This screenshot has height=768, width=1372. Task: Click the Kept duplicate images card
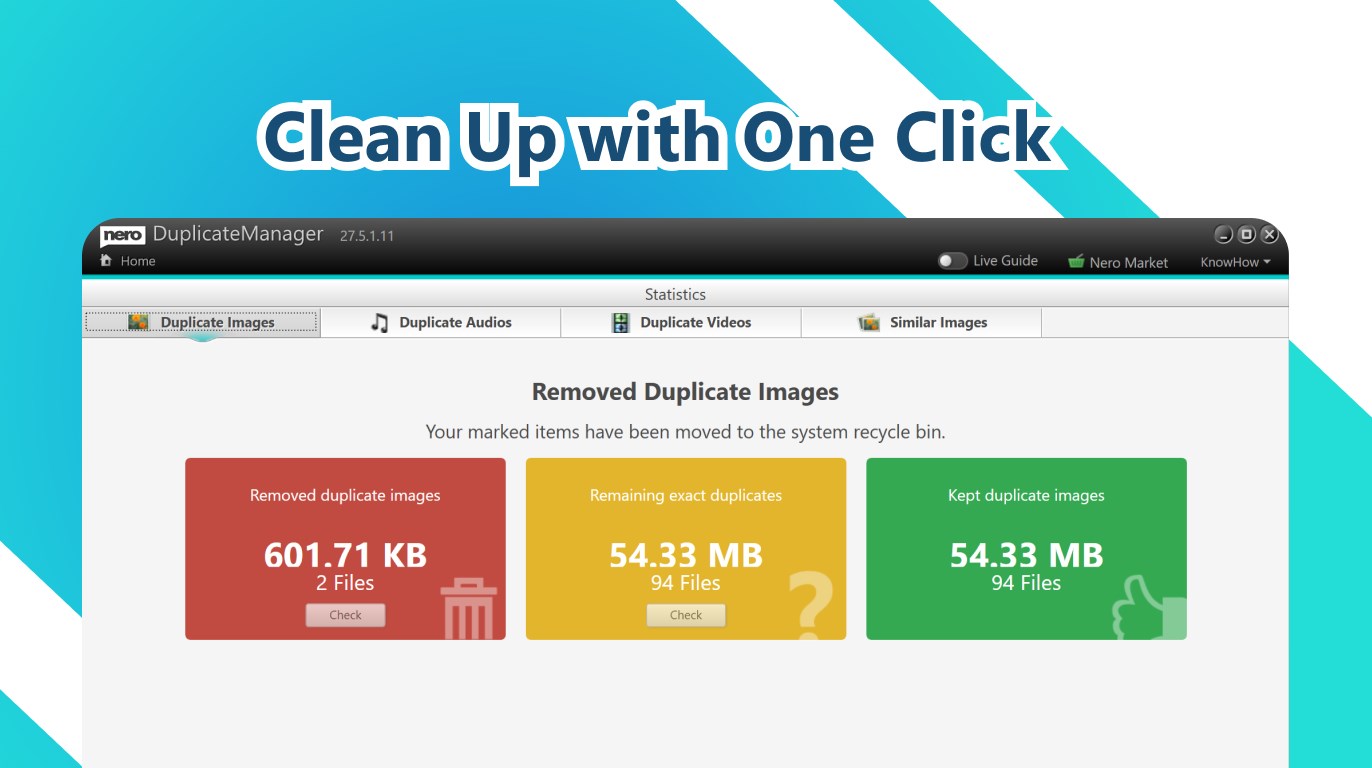1026,549
